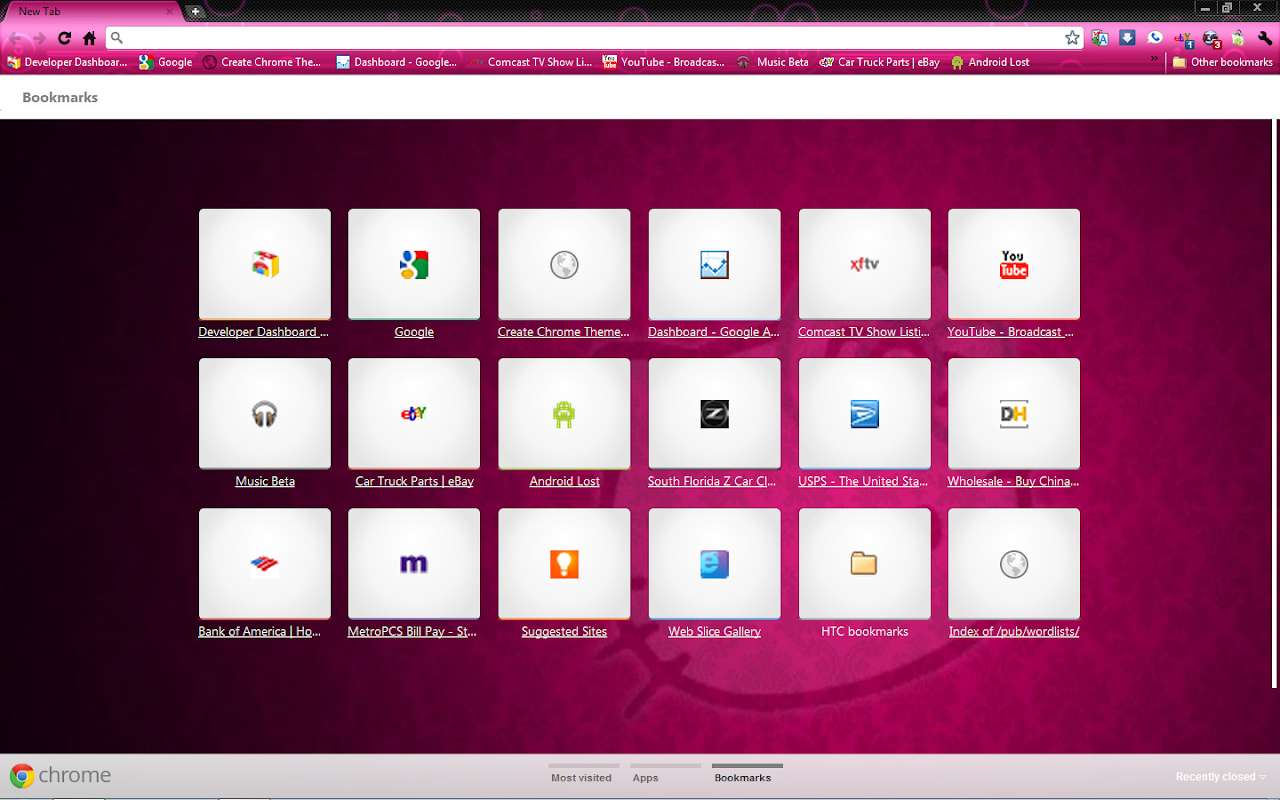Click the Bank of America link below tile

click(260, 631)
